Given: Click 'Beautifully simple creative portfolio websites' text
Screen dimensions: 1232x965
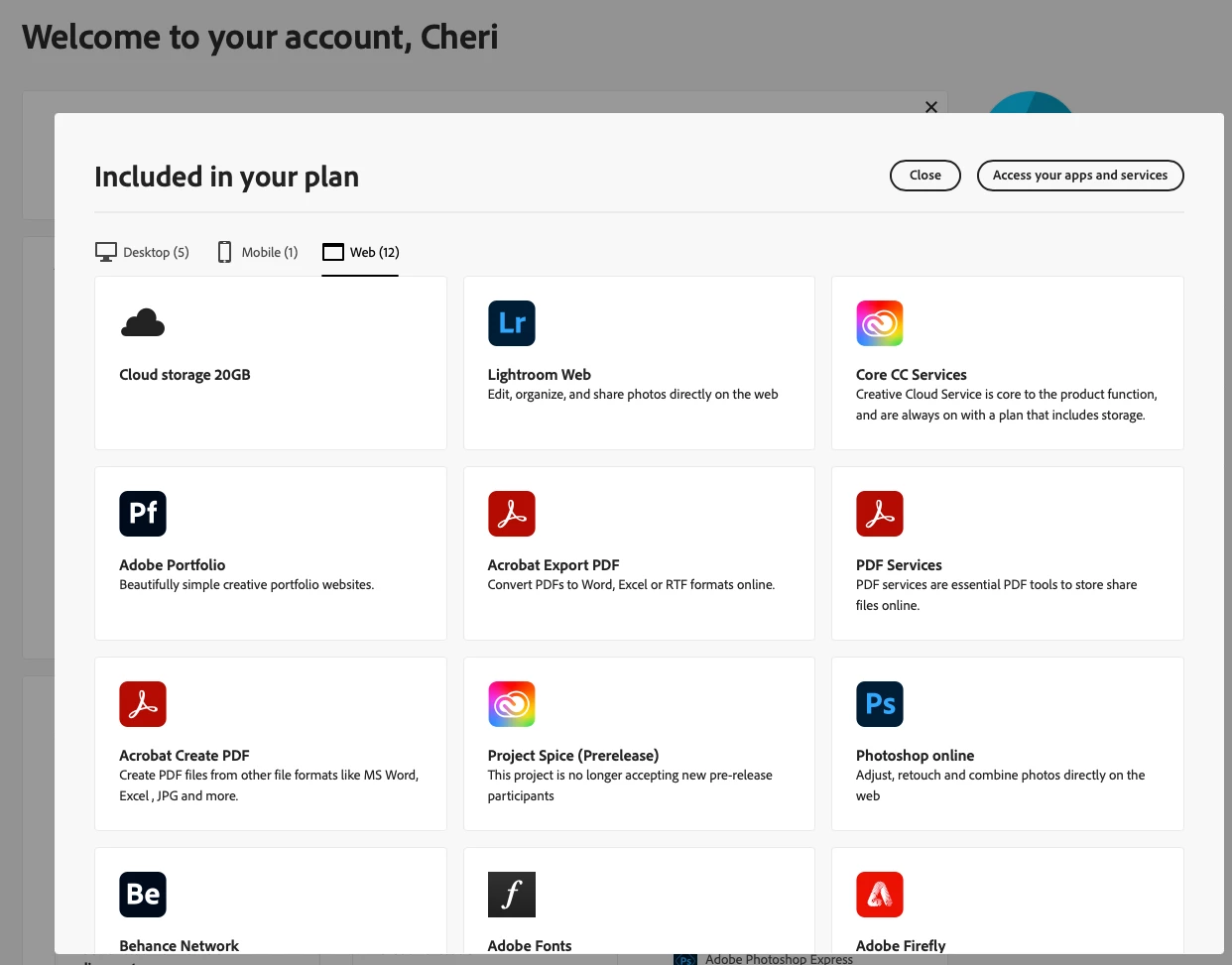Looking at the screenshot, I should (247, 585).
